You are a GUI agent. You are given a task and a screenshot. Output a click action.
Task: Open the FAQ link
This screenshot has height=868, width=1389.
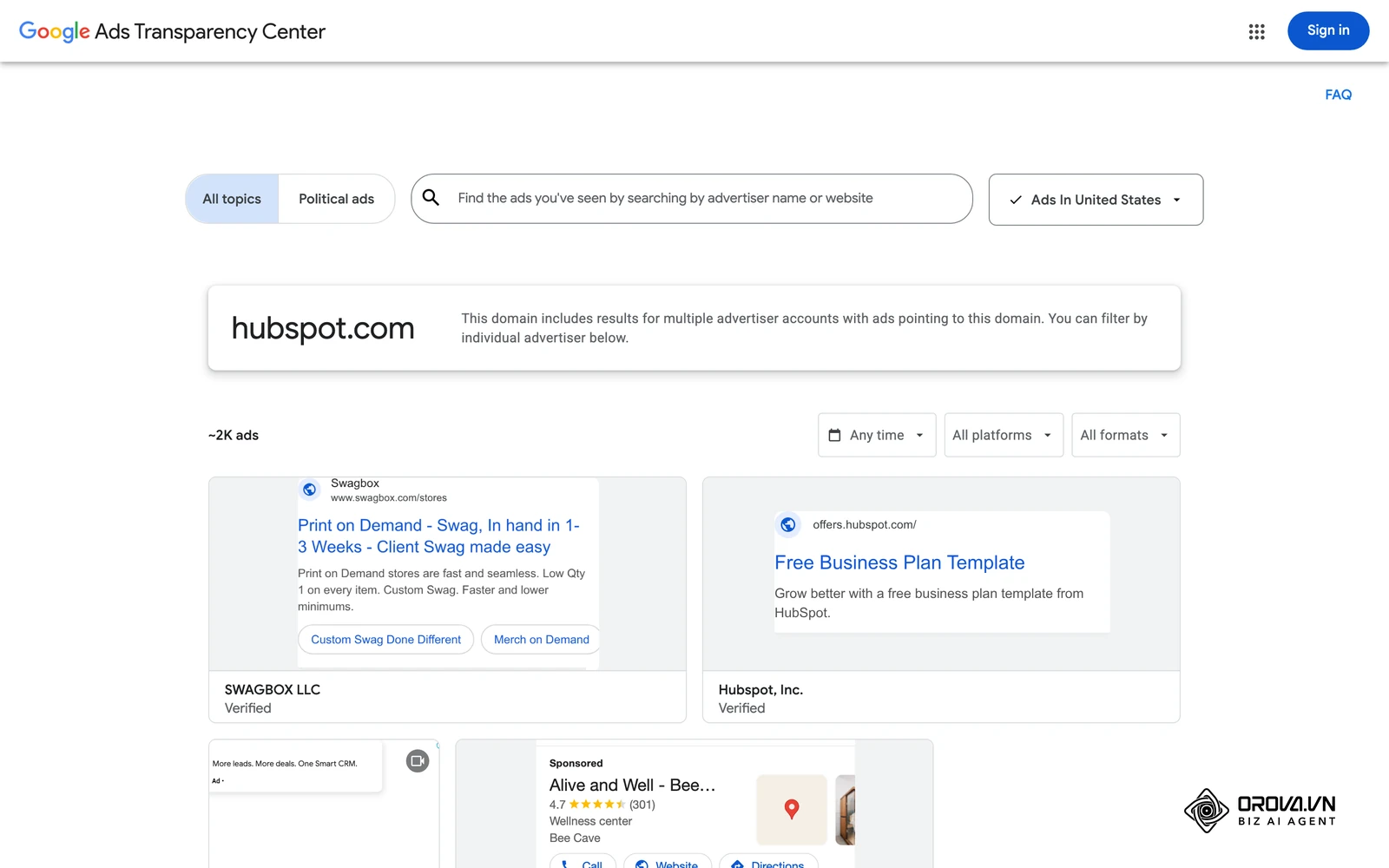coord(1338,95)
